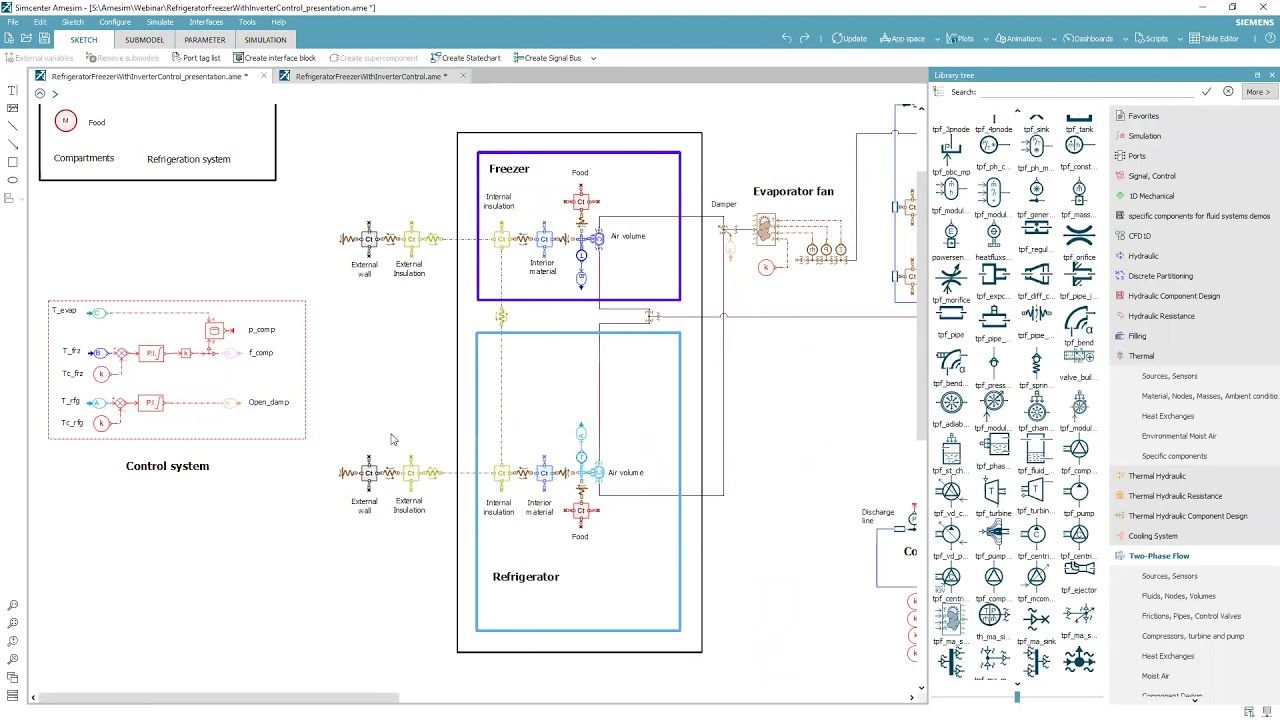Viewport: 1280px width, 720px height.
Task: Select the tpf_turbine component icon
Action: point(994,491)
